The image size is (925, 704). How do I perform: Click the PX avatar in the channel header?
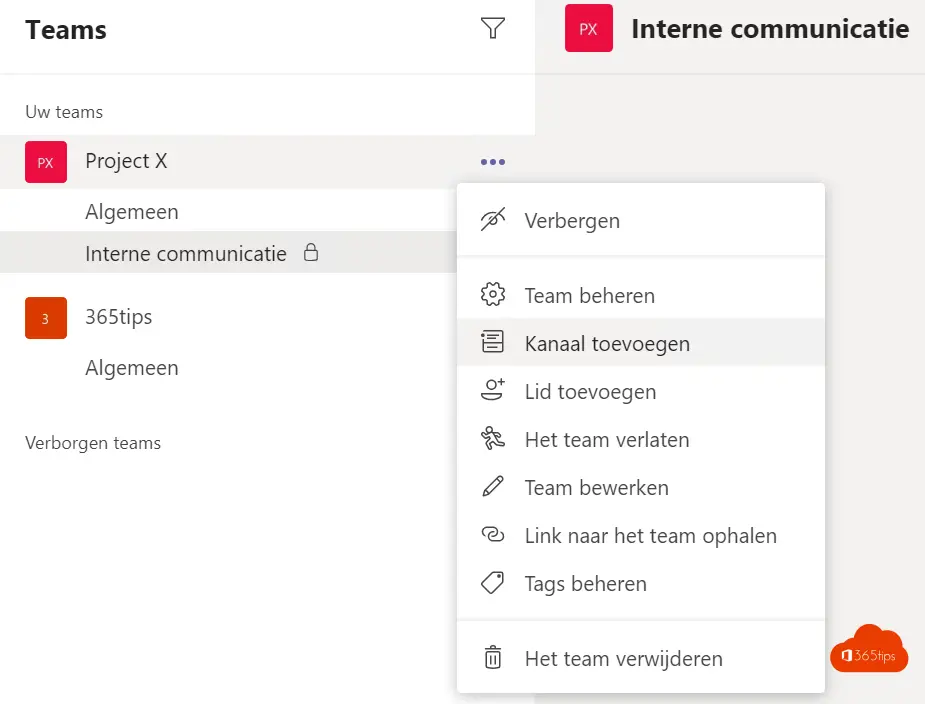click(589, 28)
